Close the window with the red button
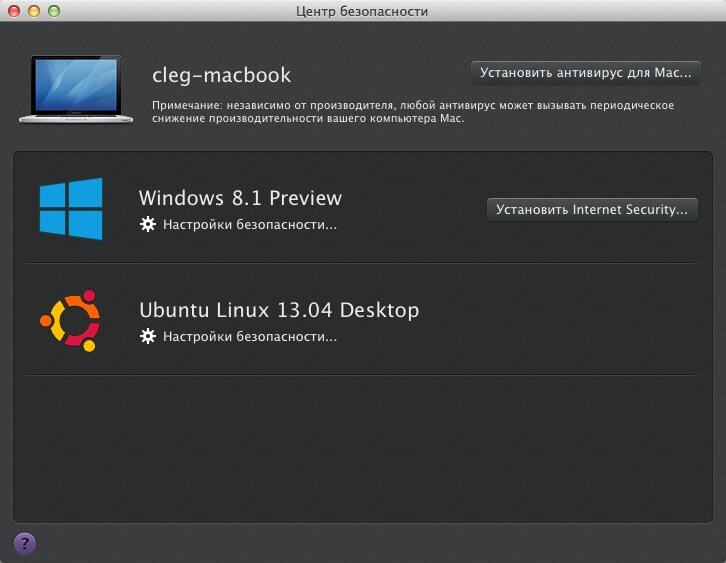The image size is (726, 563). tap(14, 11)
